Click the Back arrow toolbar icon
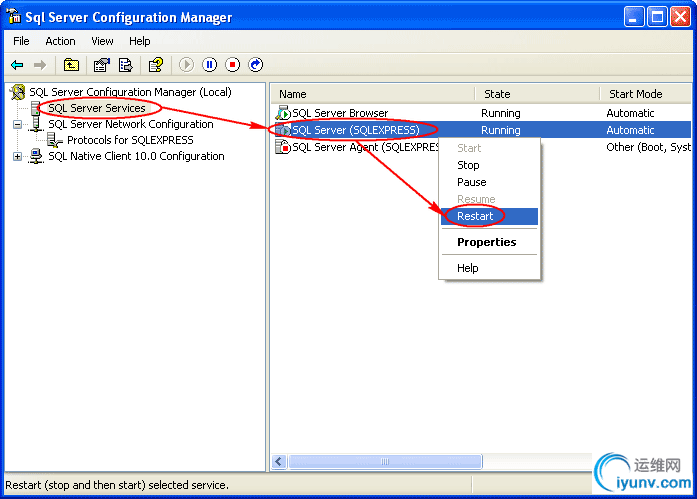This screenshot has height=499, width=697. tap(17, 65)
